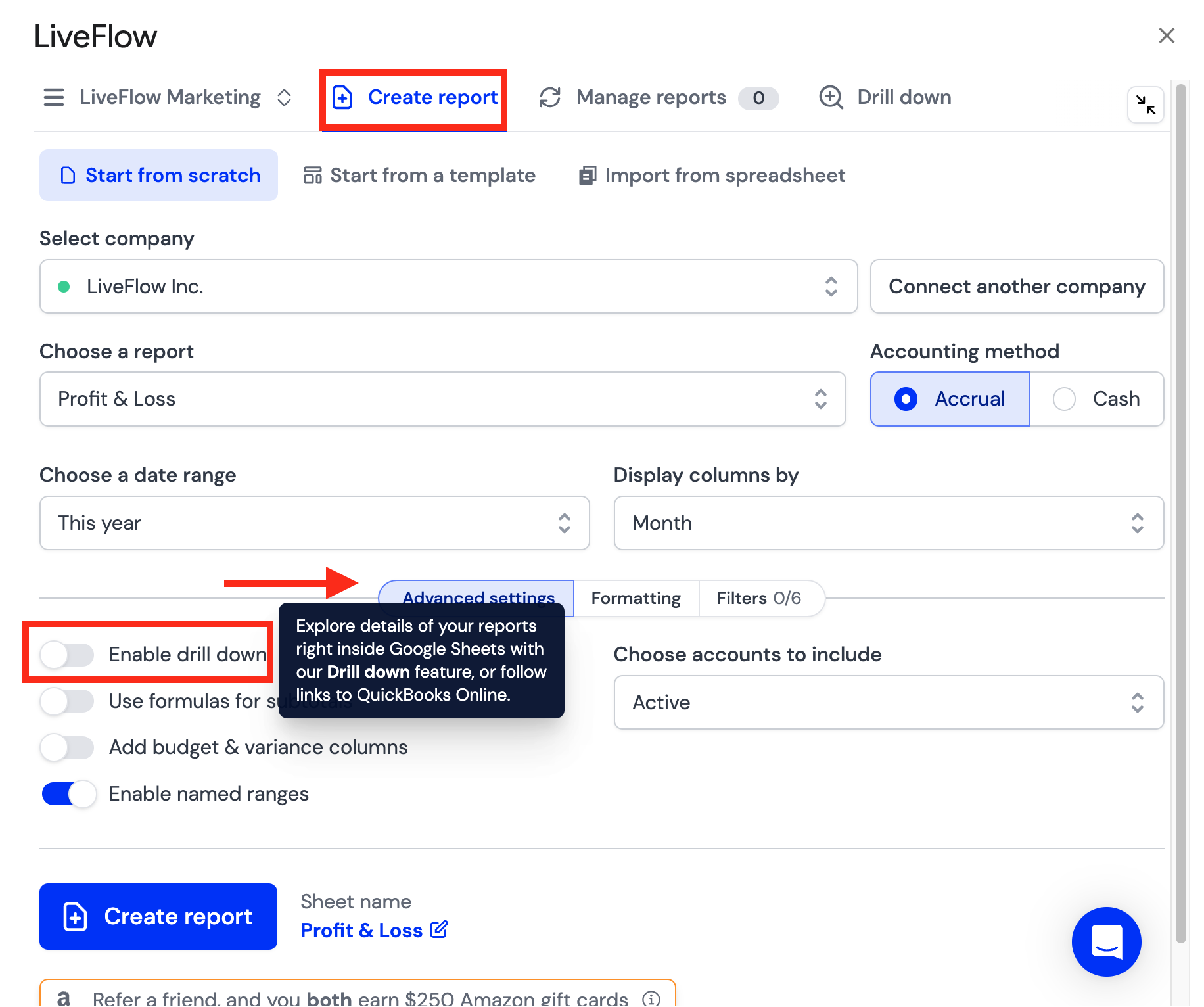Switch to the Manage reports tab
The height and width of the screenshot is (1007, 1204).
[658, 97]
